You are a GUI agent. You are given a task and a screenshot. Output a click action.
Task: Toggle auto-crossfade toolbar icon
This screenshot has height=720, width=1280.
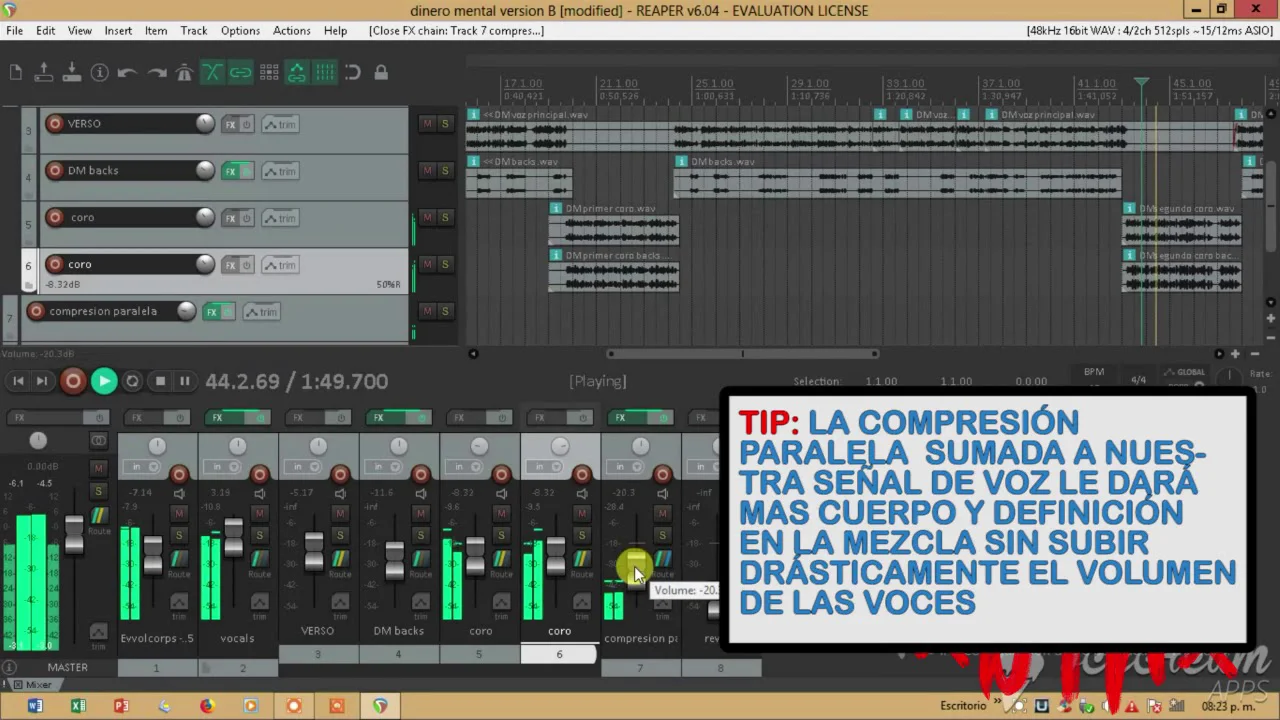pyautogui.click(x=213, y=72)
